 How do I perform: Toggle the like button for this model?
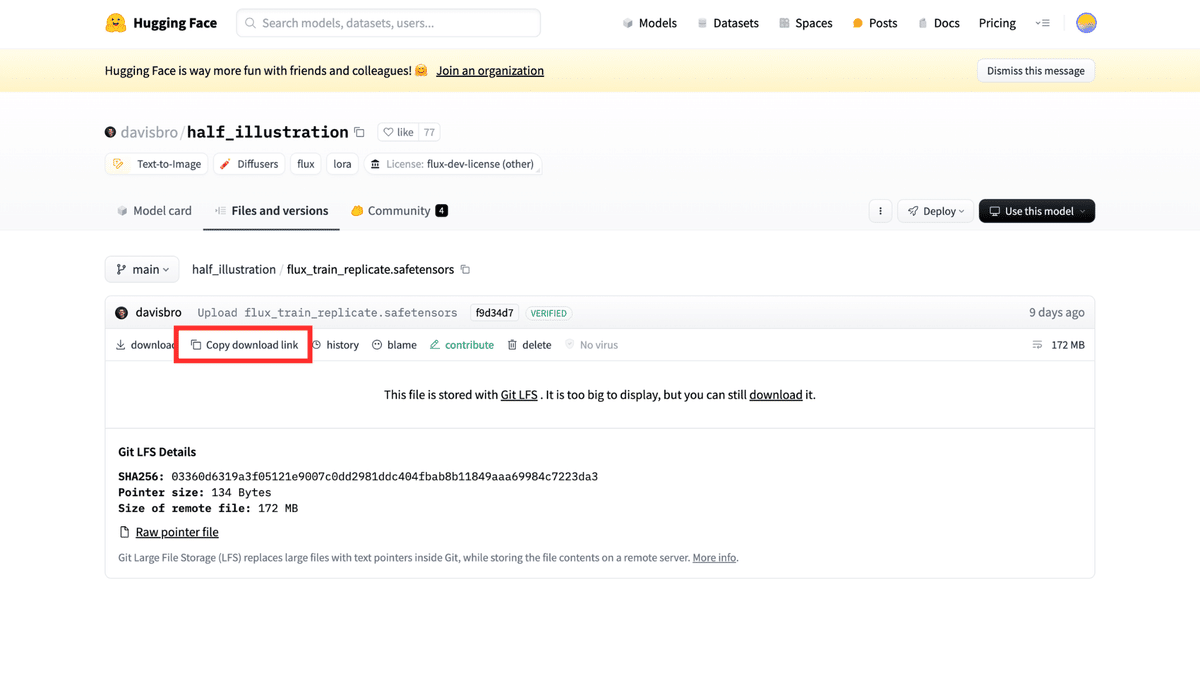[399, 131]
